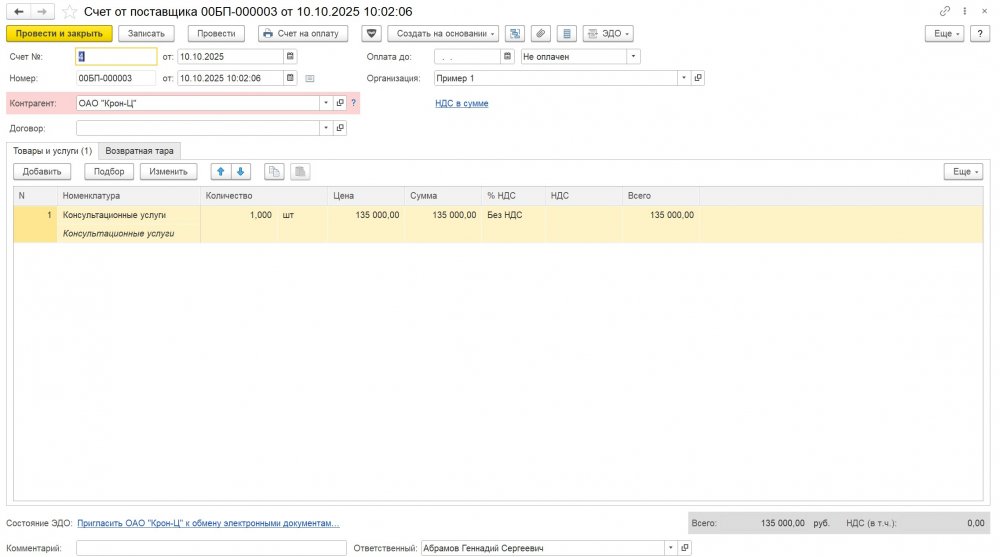Viewport: 1000px width, 557px height.
Task: Click the НДС в сумме link
Action: [x=461, y=103]
